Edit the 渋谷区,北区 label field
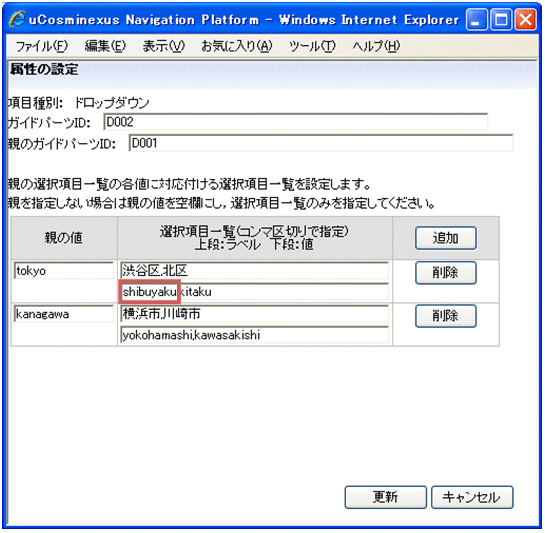The width and height of the screenshot is (545, 533). pos(254,270)
